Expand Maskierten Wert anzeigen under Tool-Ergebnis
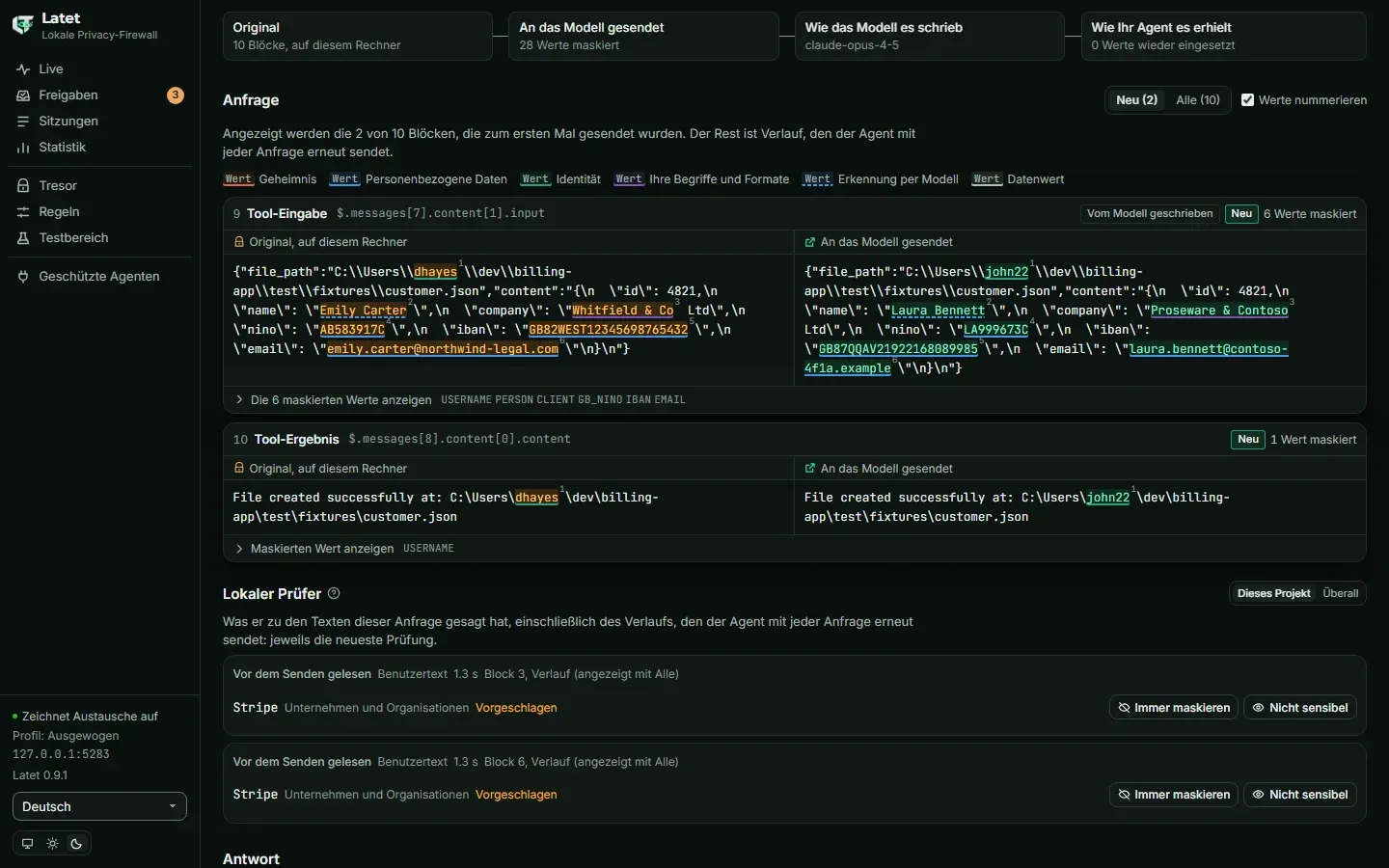 coord(322,549)
